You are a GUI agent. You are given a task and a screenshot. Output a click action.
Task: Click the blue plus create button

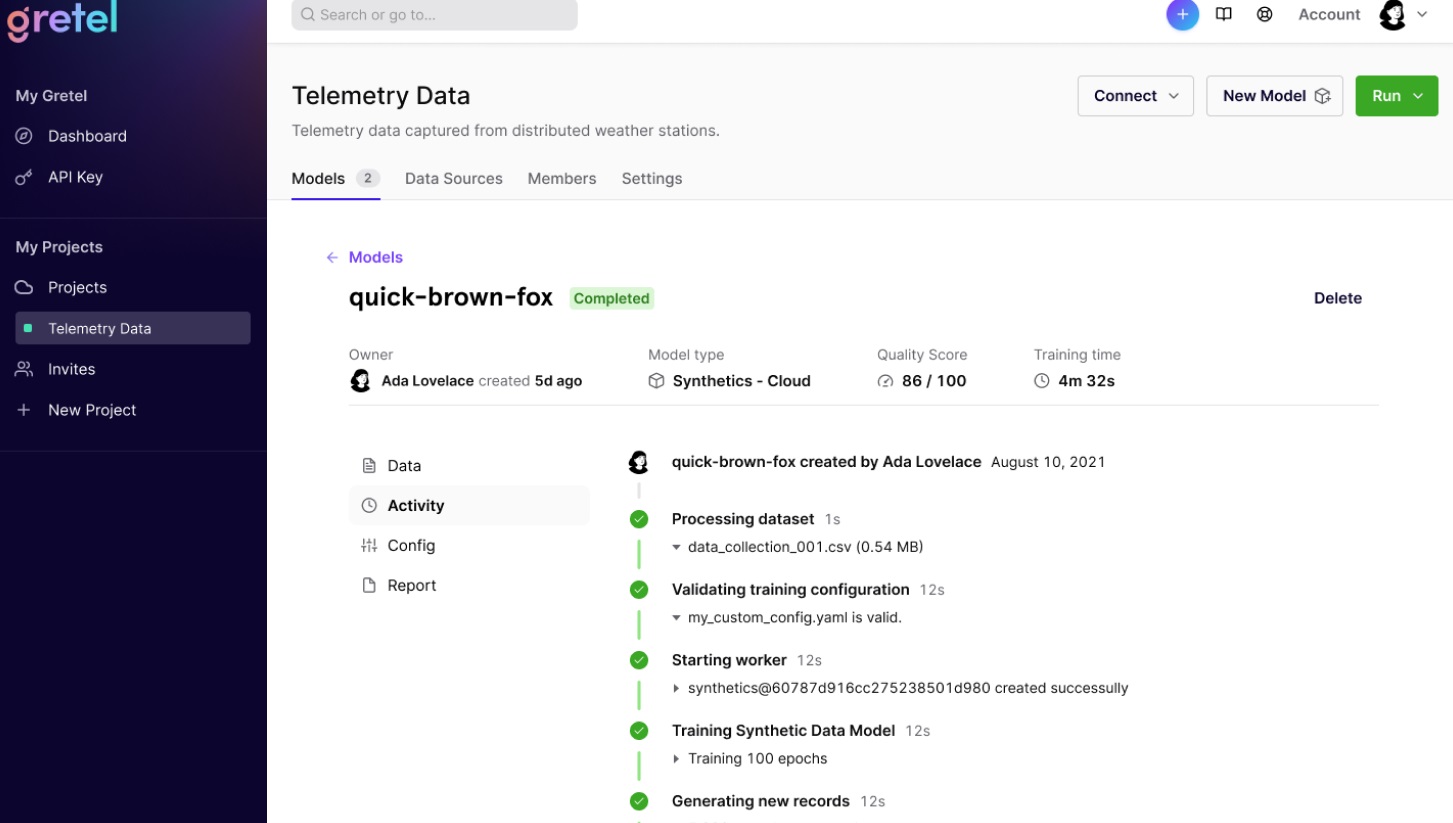1182,14
